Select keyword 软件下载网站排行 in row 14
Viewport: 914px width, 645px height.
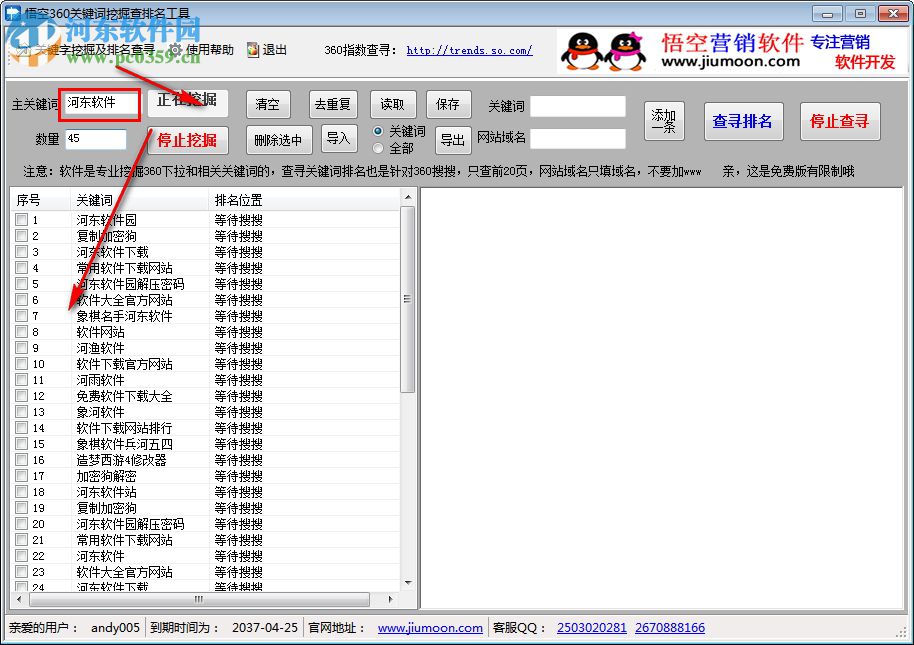pos(124,428)
